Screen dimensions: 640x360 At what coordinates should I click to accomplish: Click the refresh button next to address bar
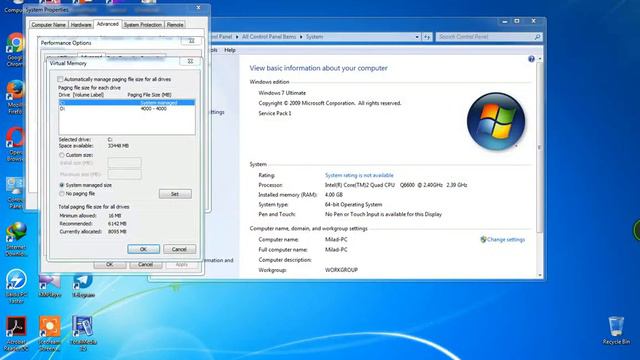point(427,37)
